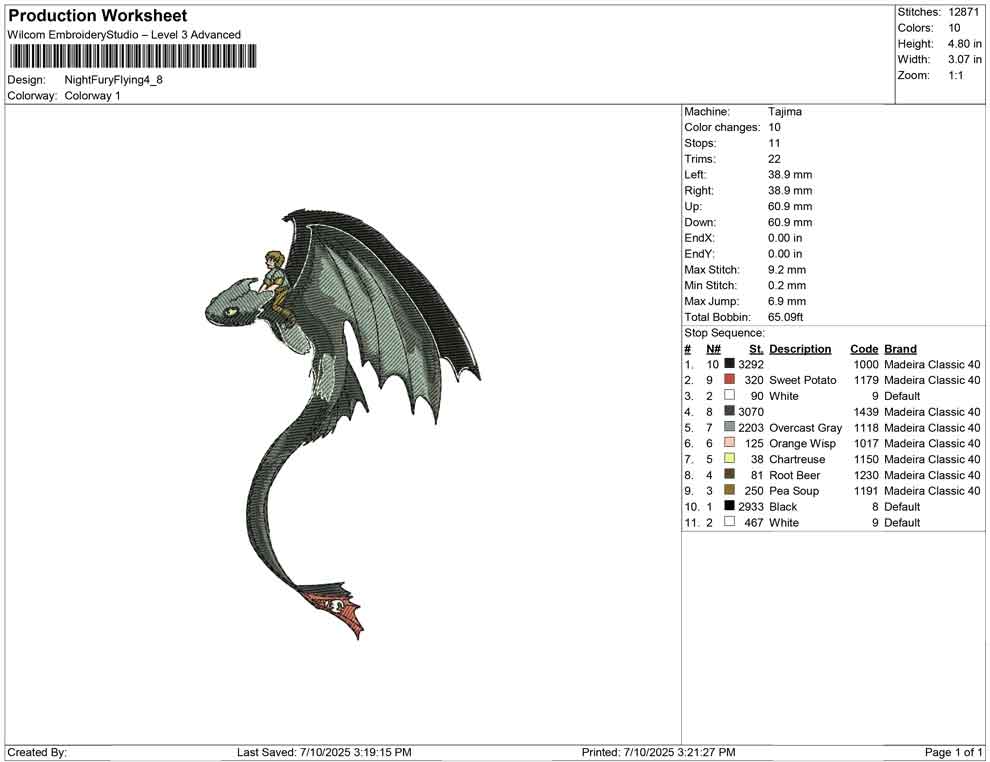Click the Stops value 11

(774, 143)
